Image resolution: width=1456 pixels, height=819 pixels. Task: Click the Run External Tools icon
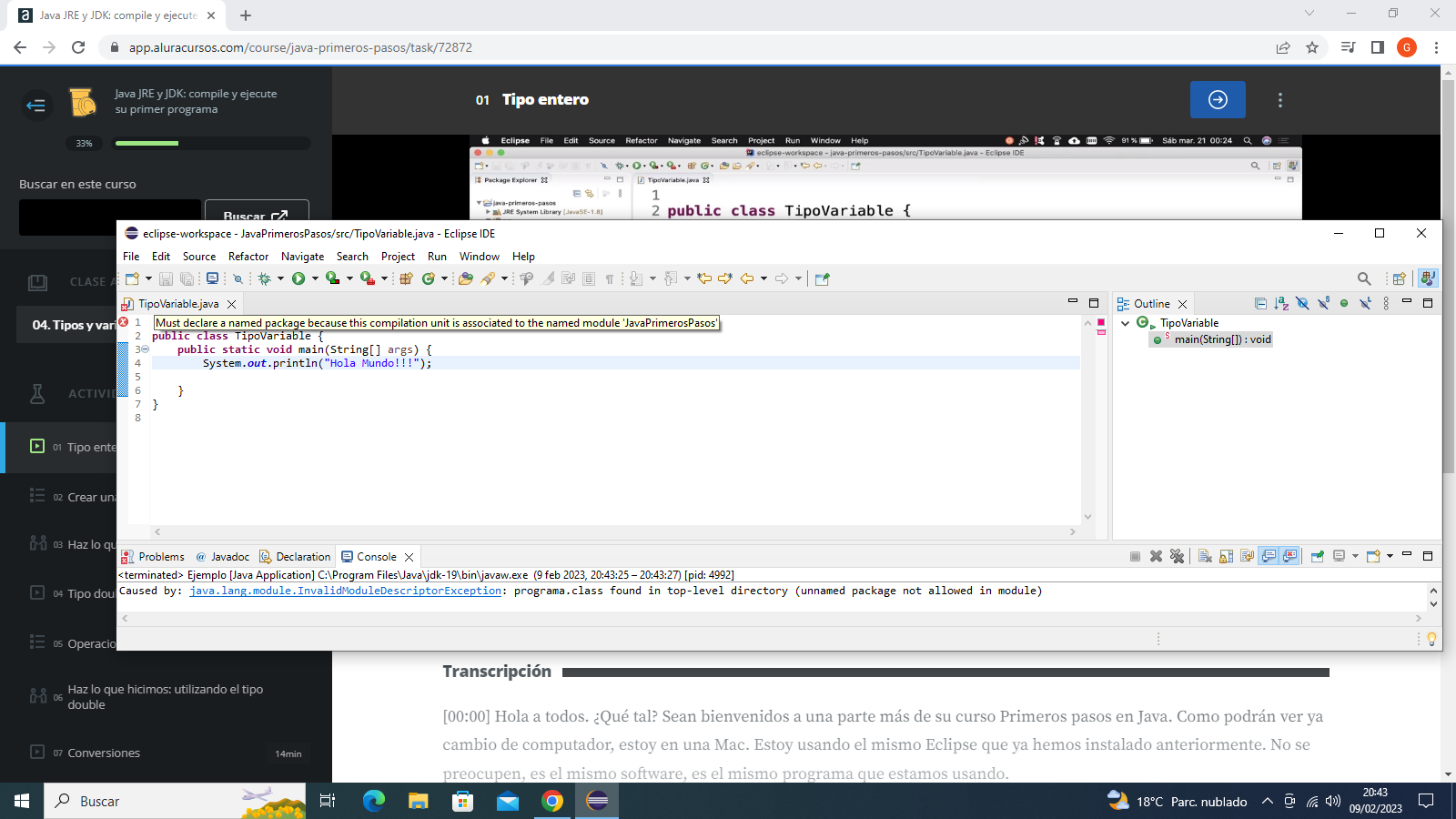[367, 278]
